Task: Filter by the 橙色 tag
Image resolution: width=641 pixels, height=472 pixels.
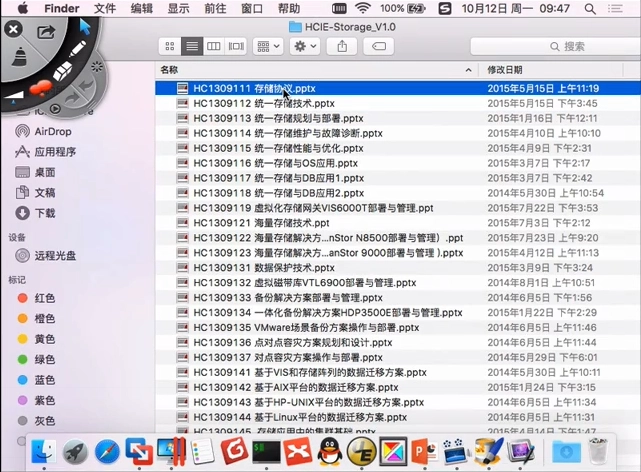Action: pyautogui.click(x=36, y=318)
